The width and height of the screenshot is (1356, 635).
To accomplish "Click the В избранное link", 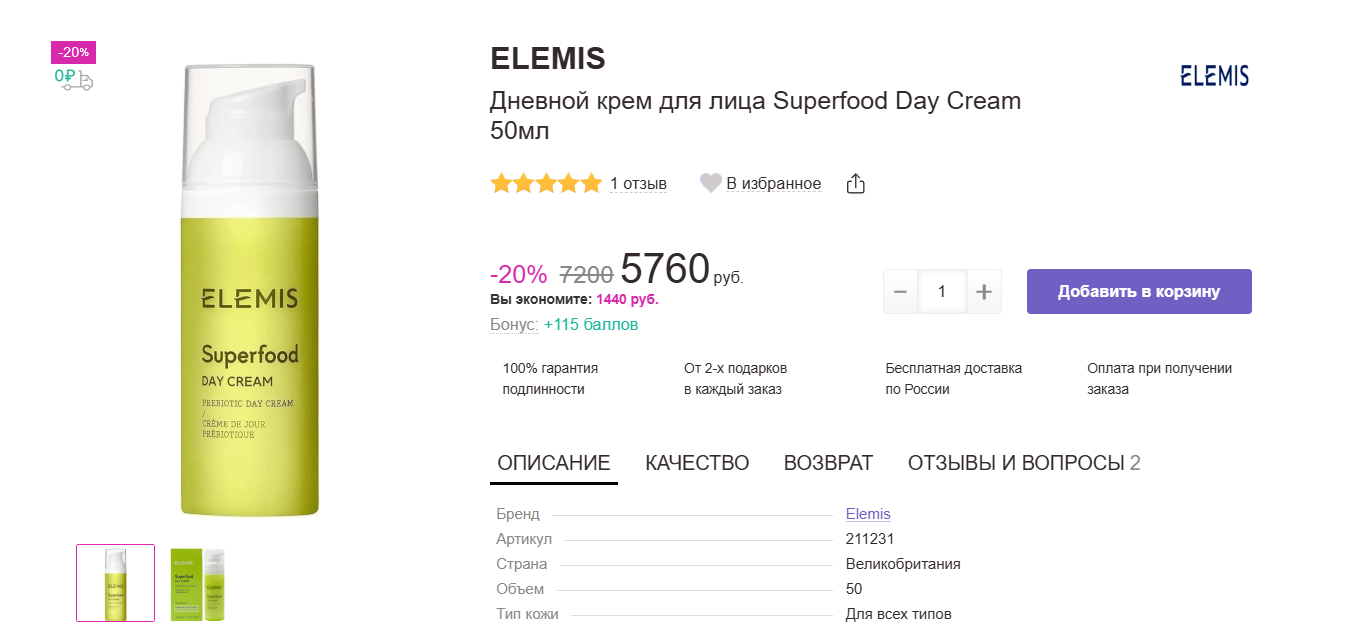I will 773,184.
